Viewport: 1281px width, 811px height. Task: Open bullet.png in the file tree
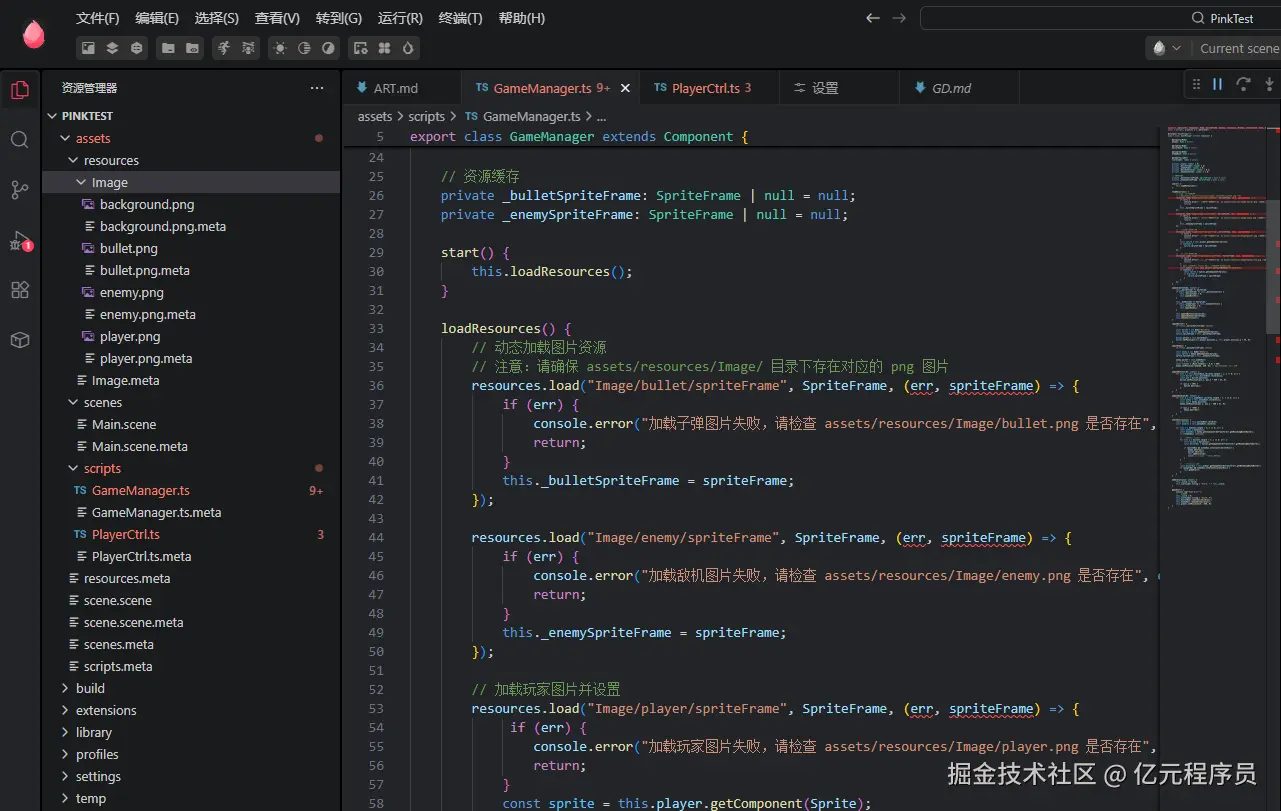[128, 249]
